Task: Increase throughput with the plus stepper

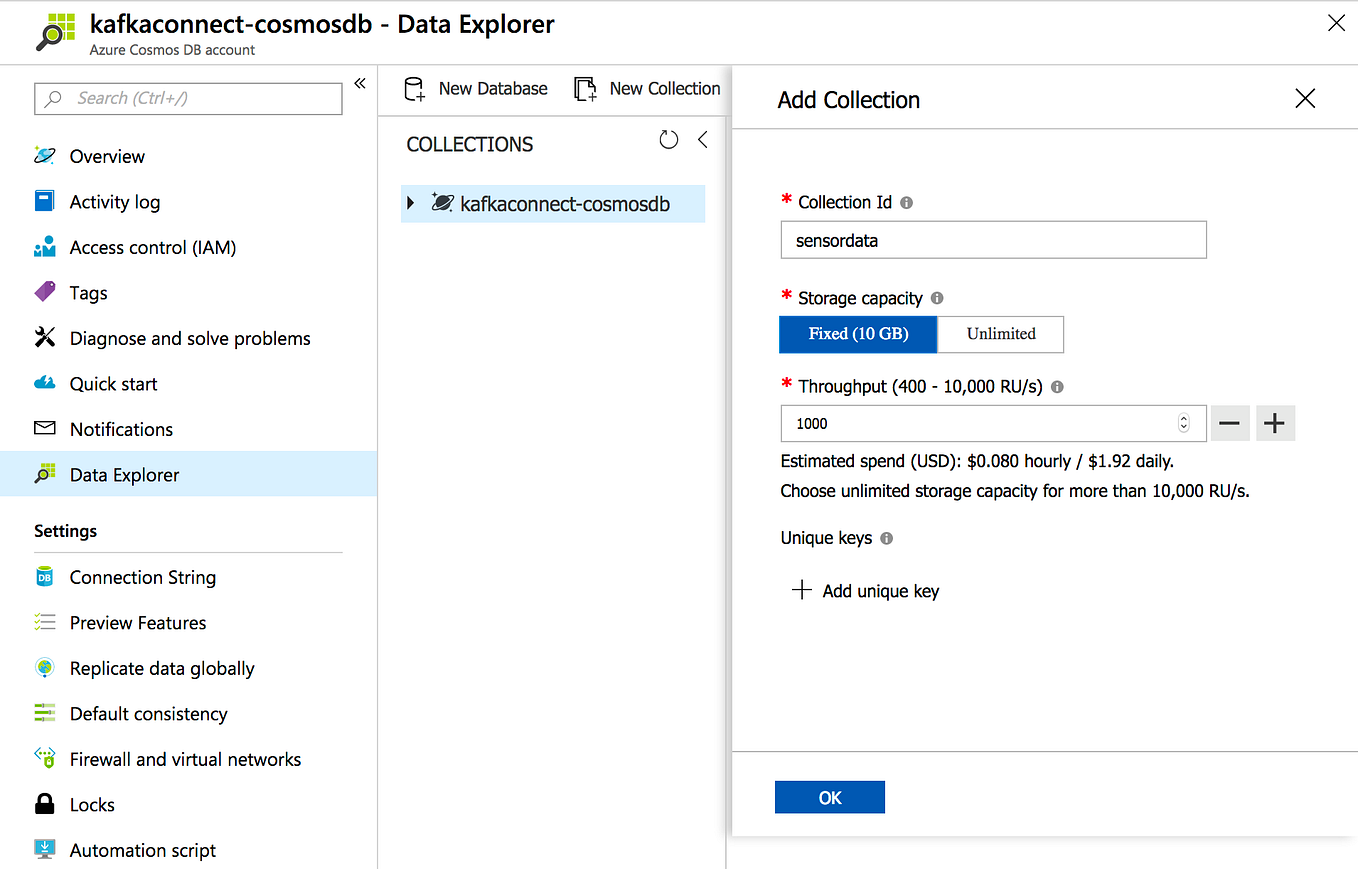Action: coord(1275,423)
